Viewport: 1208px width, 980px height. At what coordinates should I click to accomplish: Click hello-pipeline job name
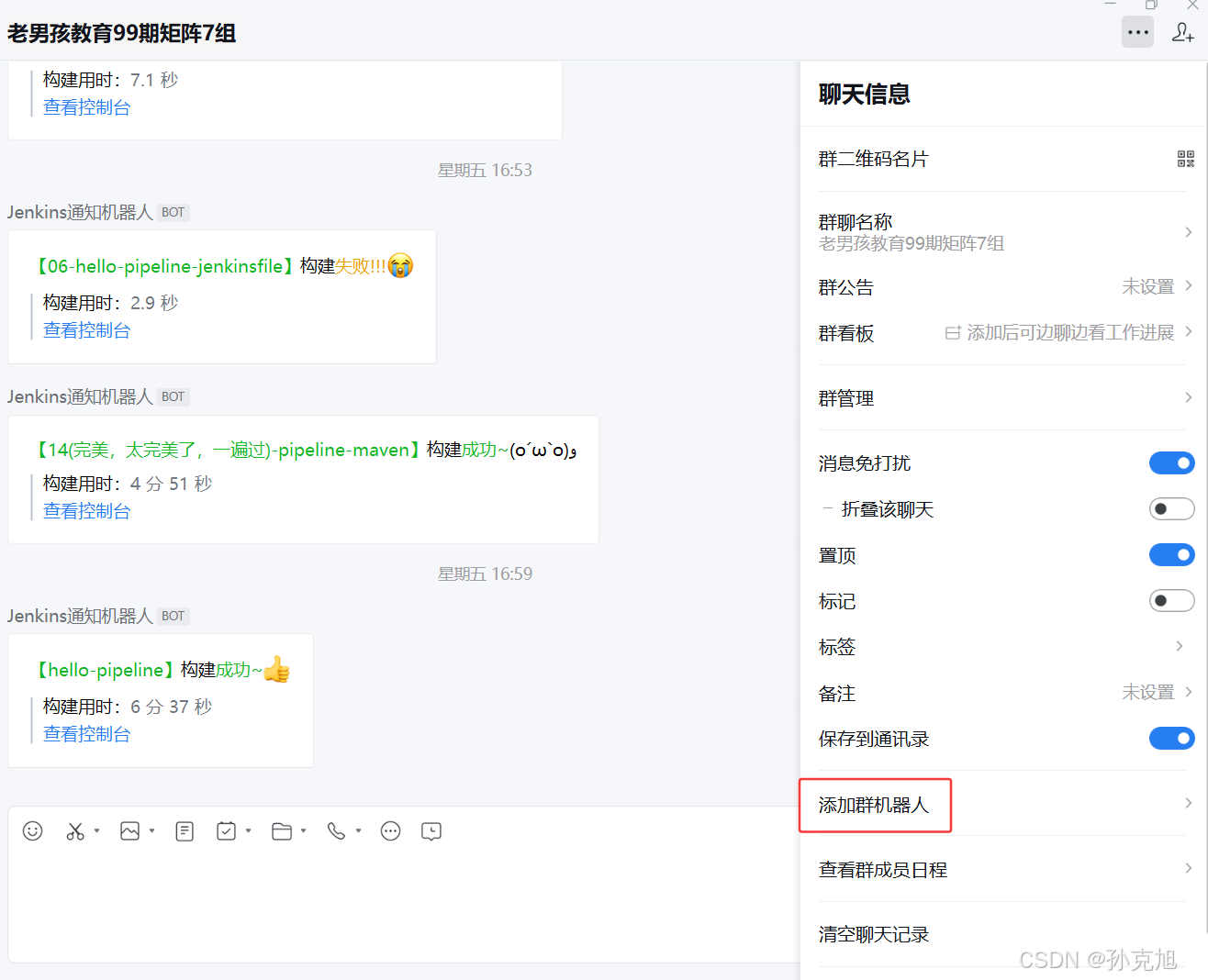tap(106, 670)
